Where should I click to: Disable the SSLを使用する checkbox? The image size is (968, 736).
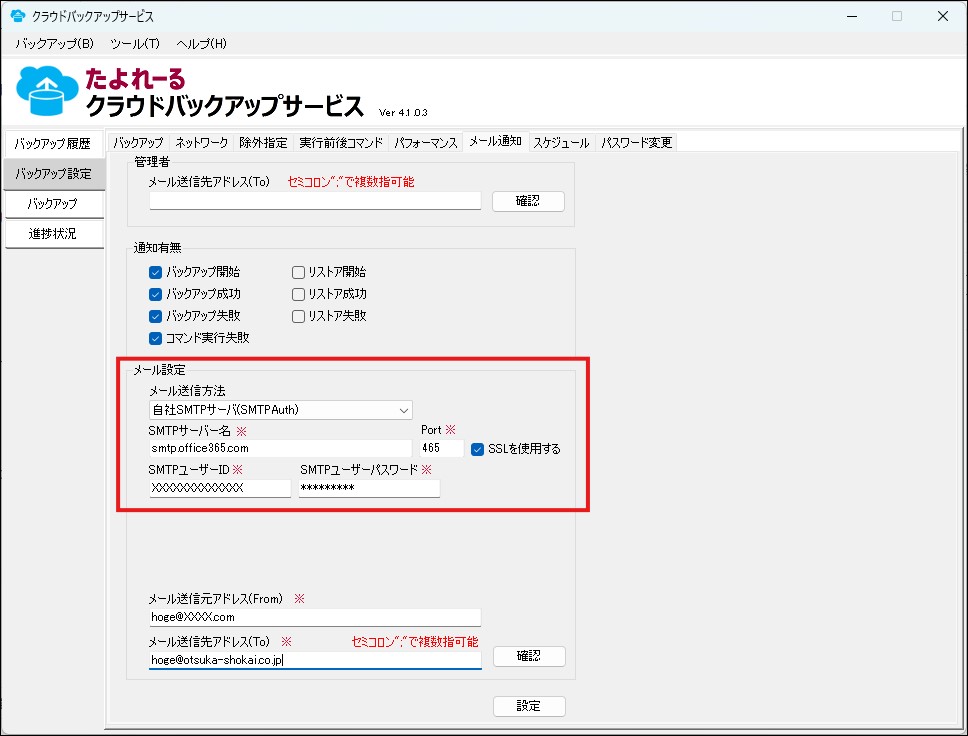pyautogui.click(x=478, y=449)
